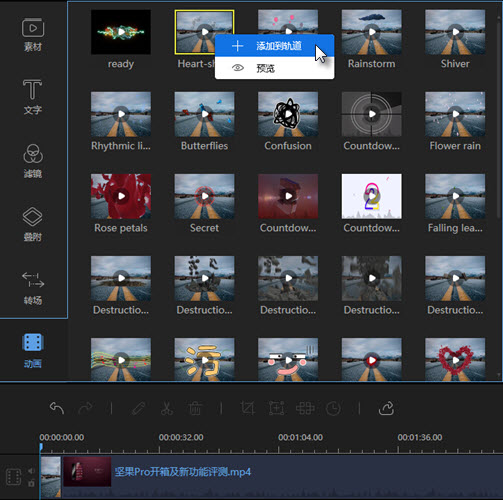Select the yellow 活 character animation thumbnail
The width and height of the screenshot is (503, 500).
[x=204, y=359]
